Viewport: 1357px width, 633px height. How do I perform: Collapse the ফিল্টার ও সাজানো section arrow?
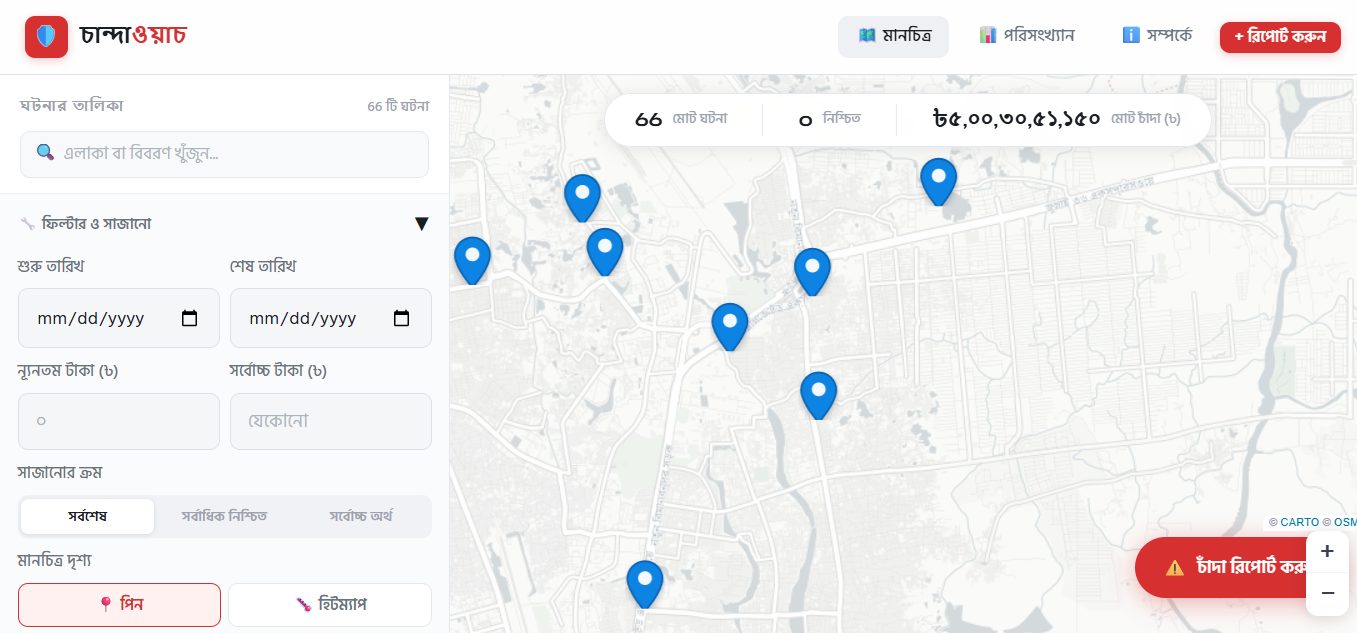pos(421,224)
